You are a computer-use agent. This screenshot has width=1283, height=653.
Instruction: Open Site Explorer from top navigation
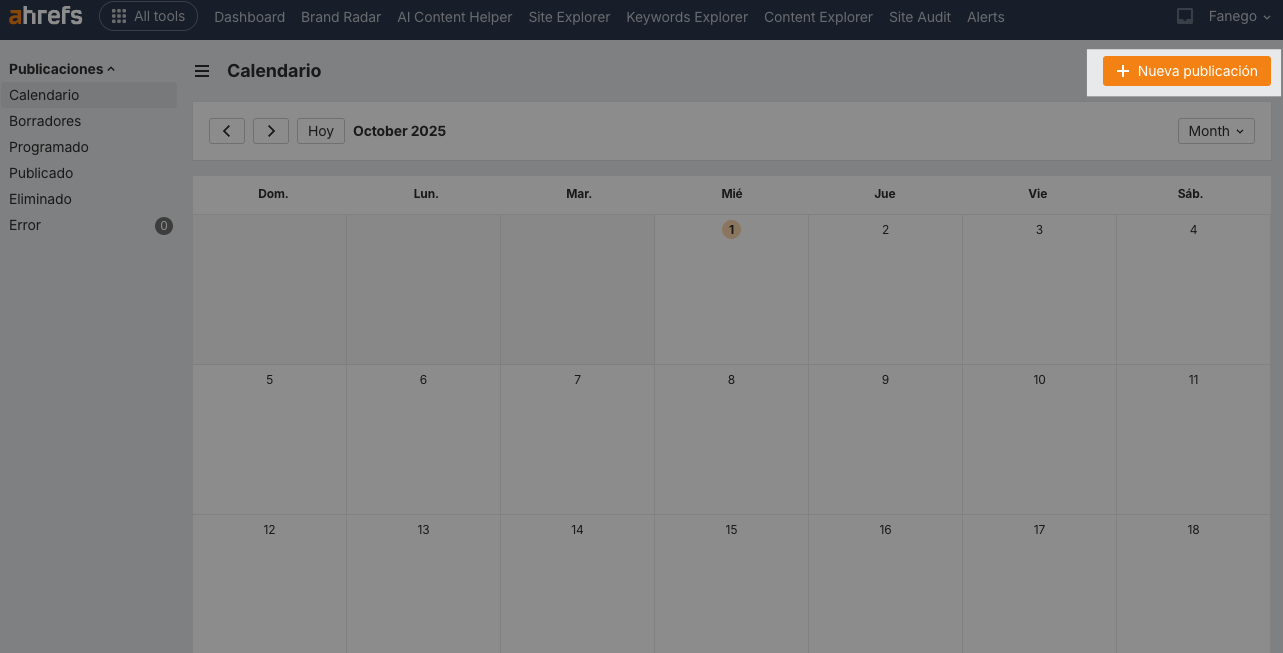569,17
